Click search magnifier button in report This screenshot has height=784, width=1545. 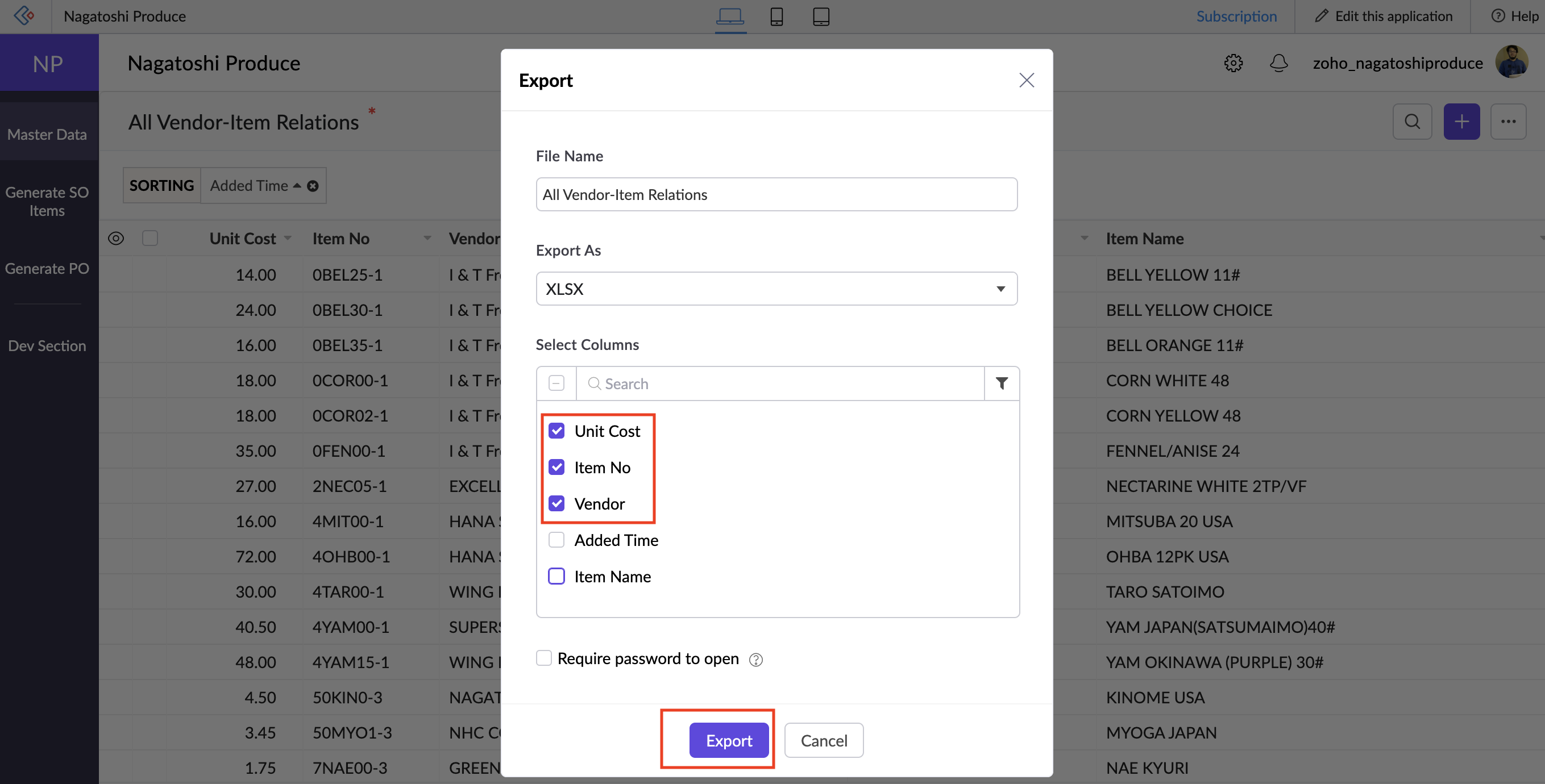1412,122
